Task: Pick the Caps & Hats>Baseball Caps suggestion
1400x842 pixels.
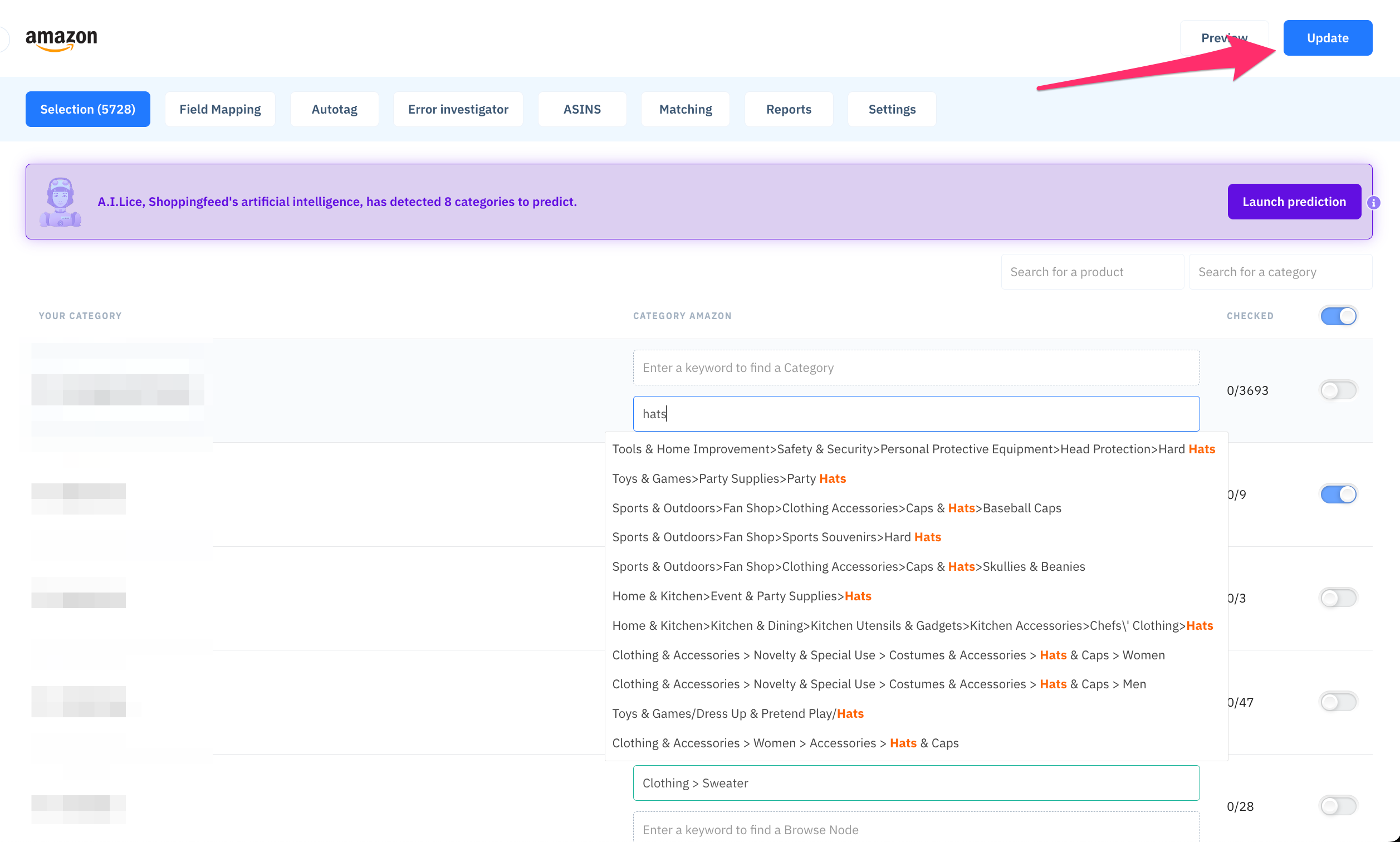Action: tap(916, 508)
